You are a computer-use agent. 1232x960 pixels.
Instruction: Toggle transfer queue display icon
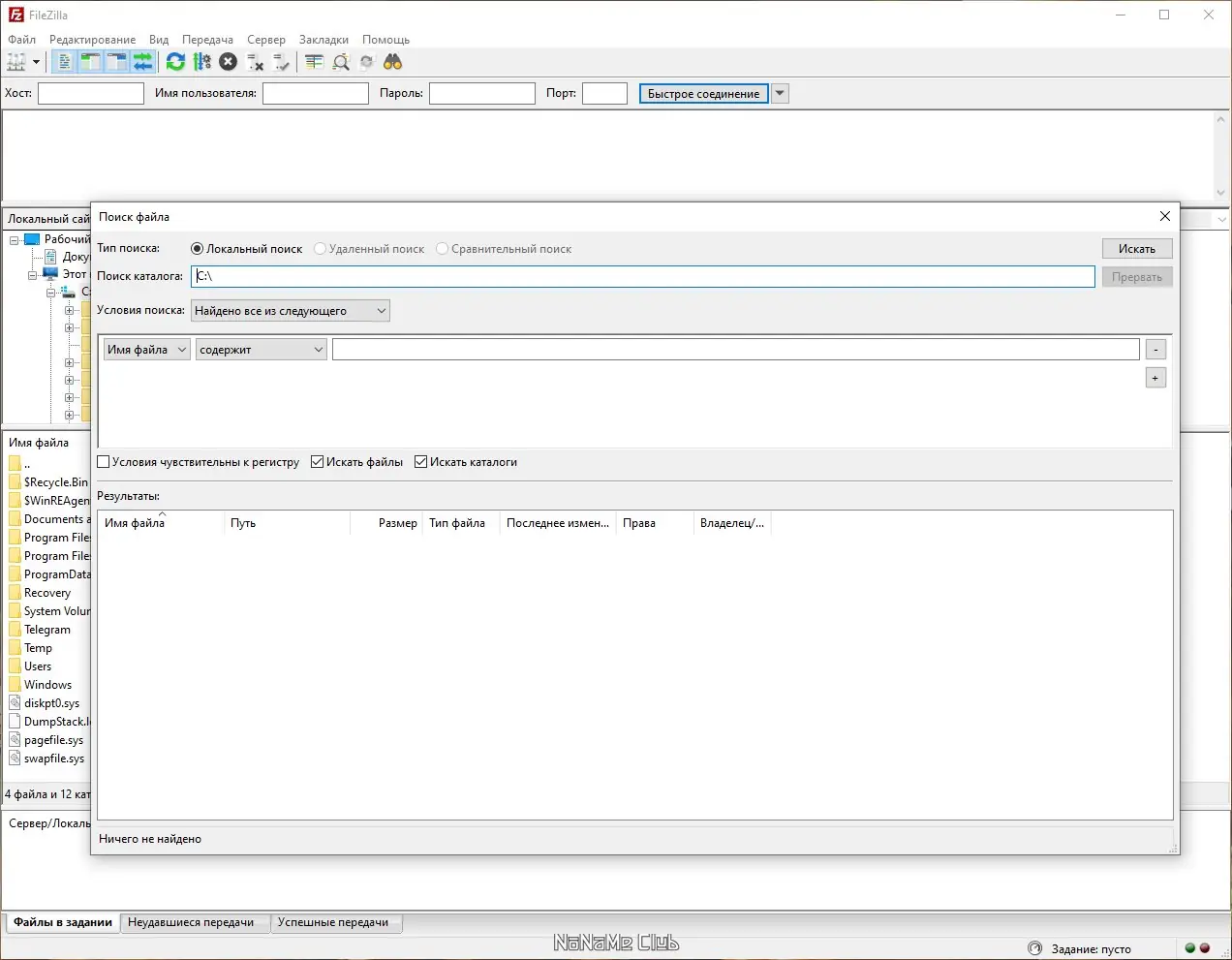coord(142,62)
